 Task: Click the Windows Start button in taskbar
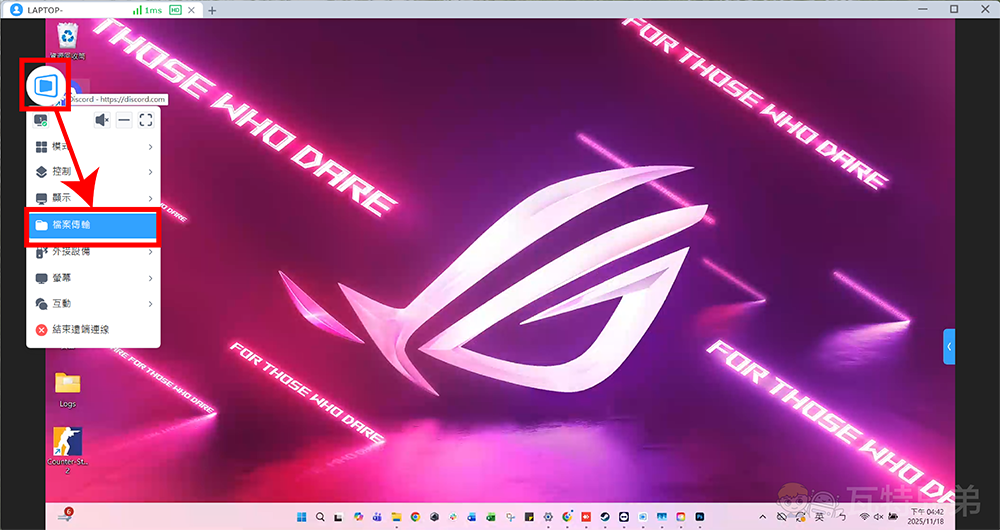tap(300, 517)
